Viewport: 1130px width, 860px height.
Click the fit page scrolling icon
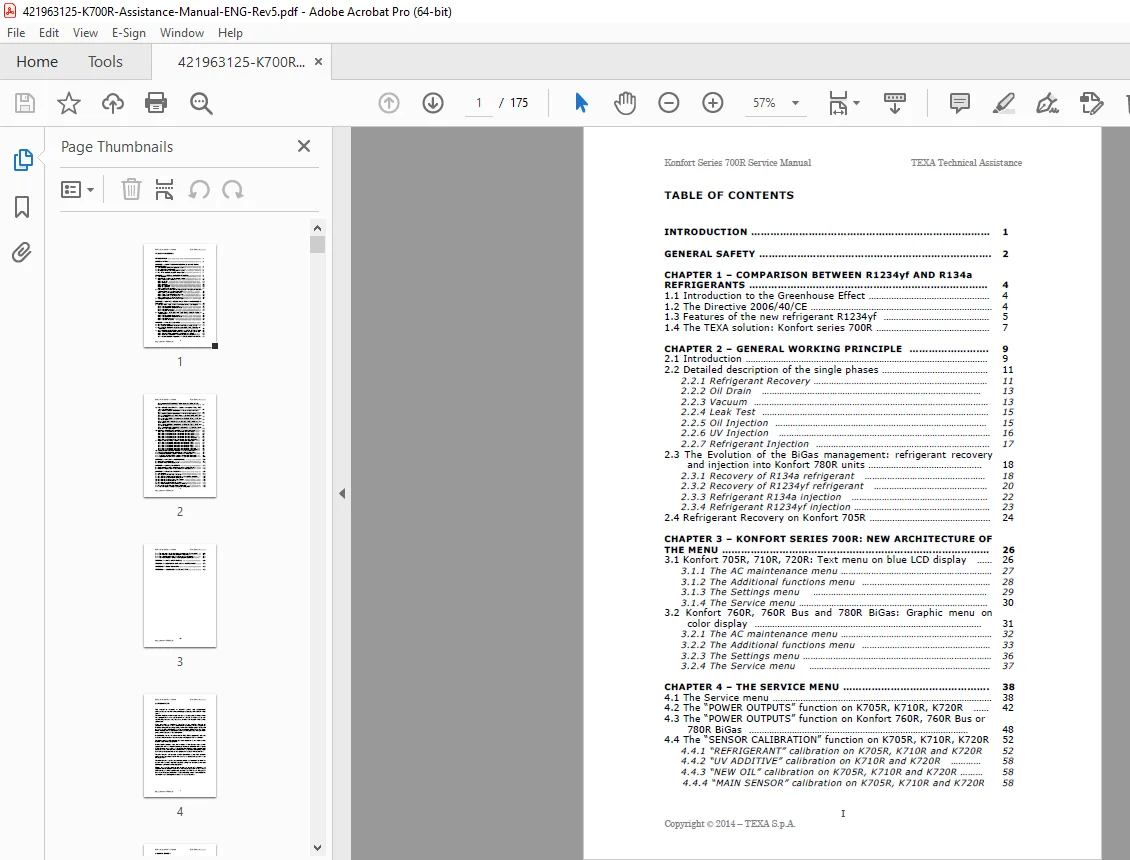click(x=838, y=103)
